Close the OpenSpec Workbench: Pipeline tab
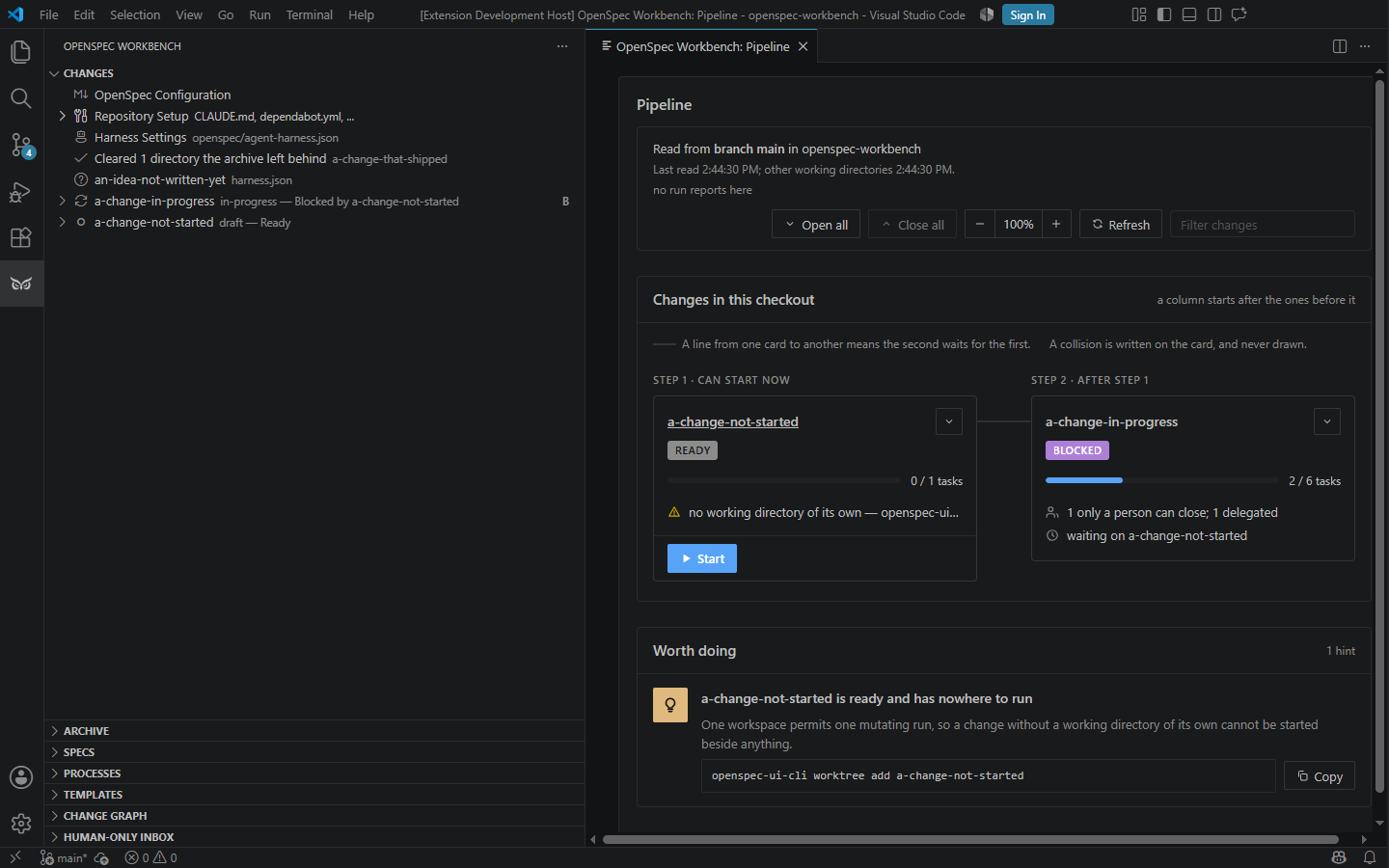The width and height of the screenshot is (1389, 868). point(803,46)
